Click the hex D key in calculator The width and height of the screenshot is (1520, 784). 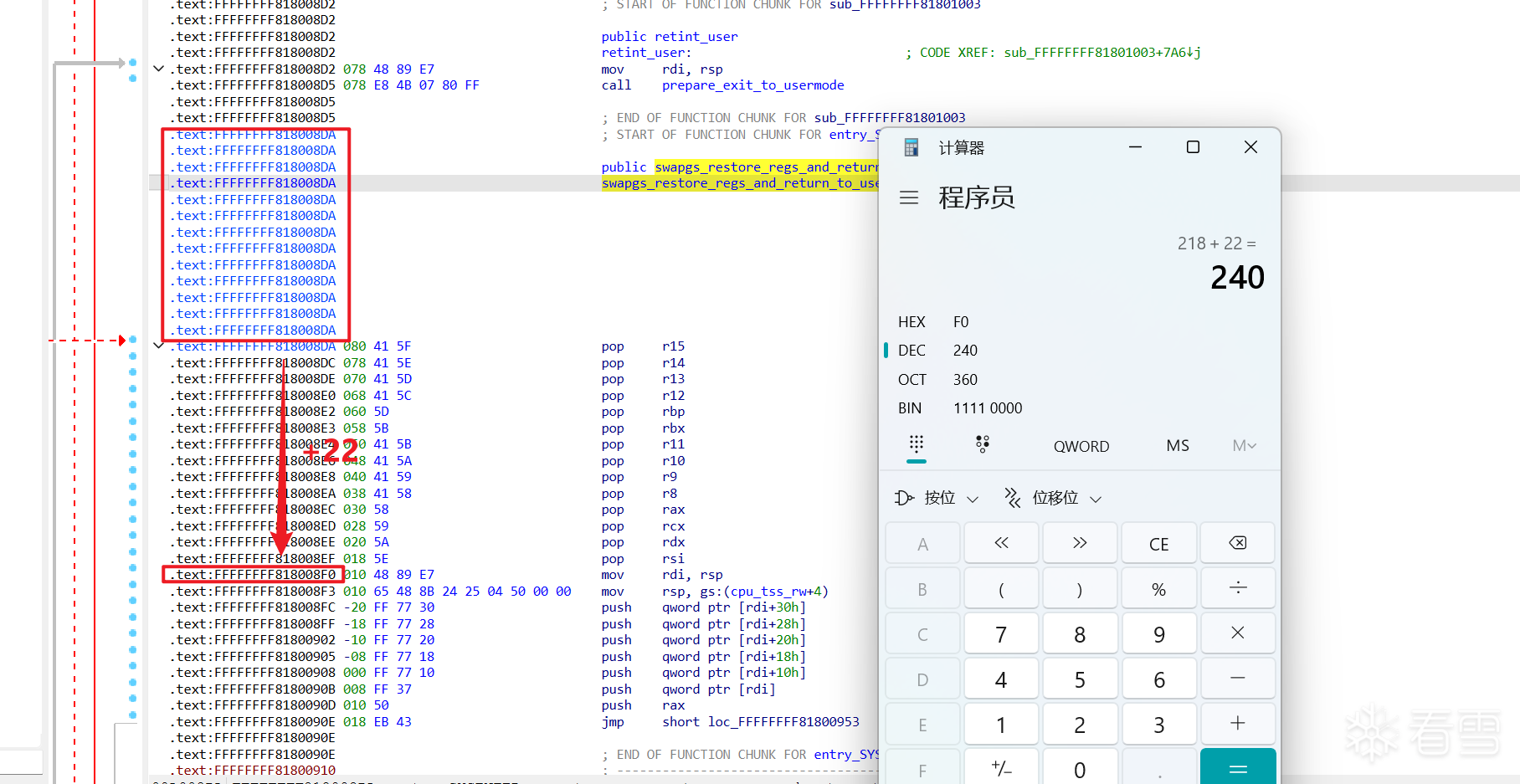point(922,679)
